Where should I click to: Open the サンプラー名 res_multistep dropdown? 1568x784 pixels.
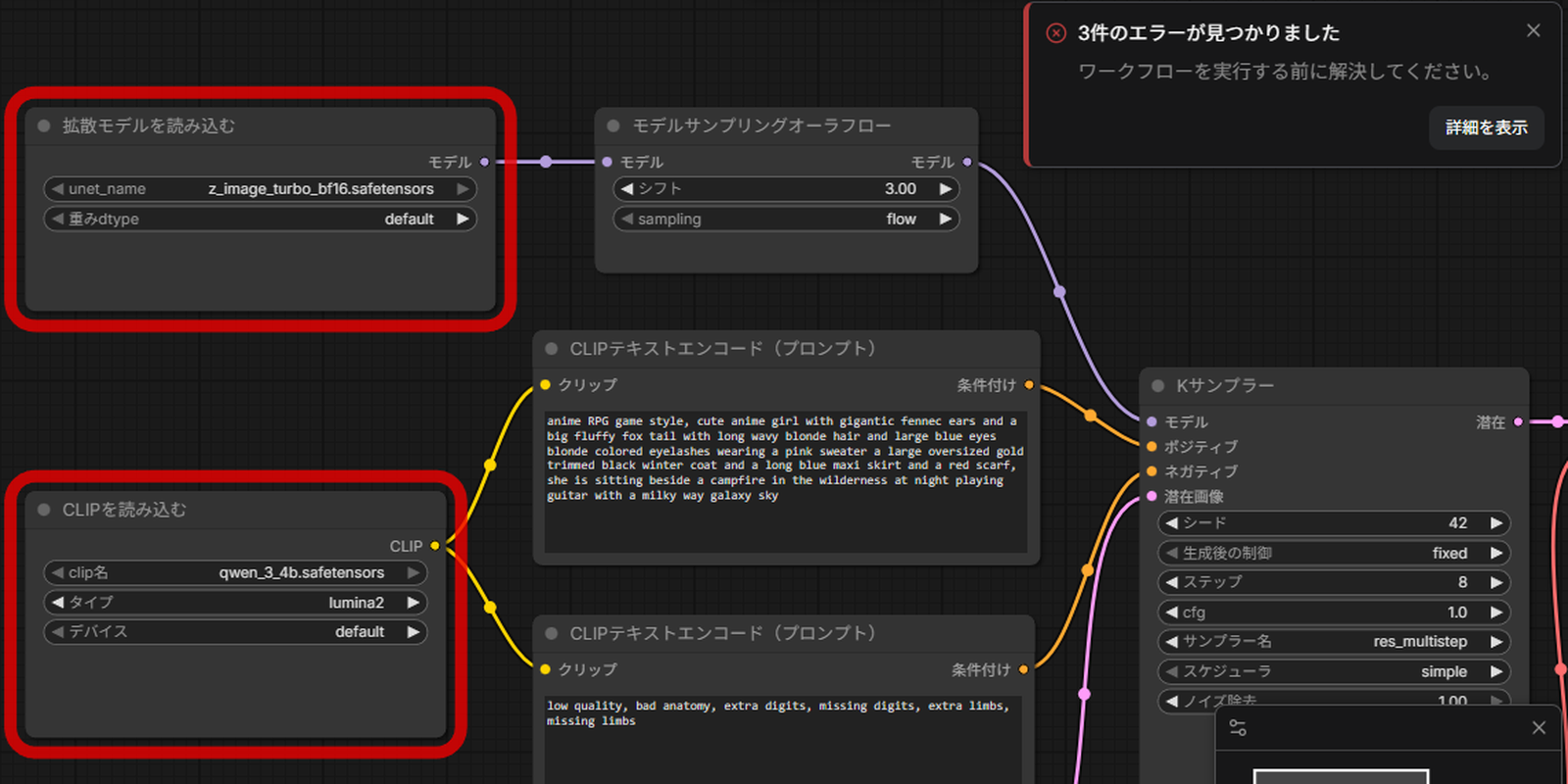1334,642
